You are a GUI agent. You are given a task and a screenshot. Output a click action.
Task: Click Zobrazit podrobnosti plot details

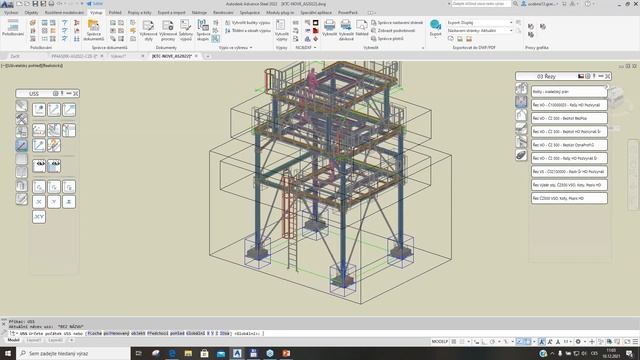click(x=393, y=31)
